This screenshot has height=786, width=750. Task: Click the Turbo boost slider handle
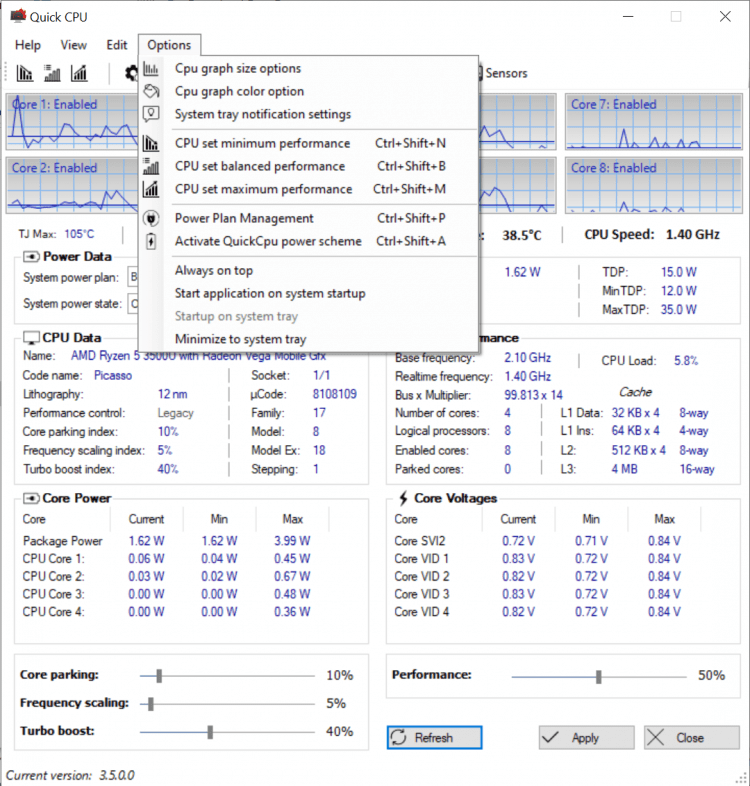pyautogui.click(x=210, y=732)
